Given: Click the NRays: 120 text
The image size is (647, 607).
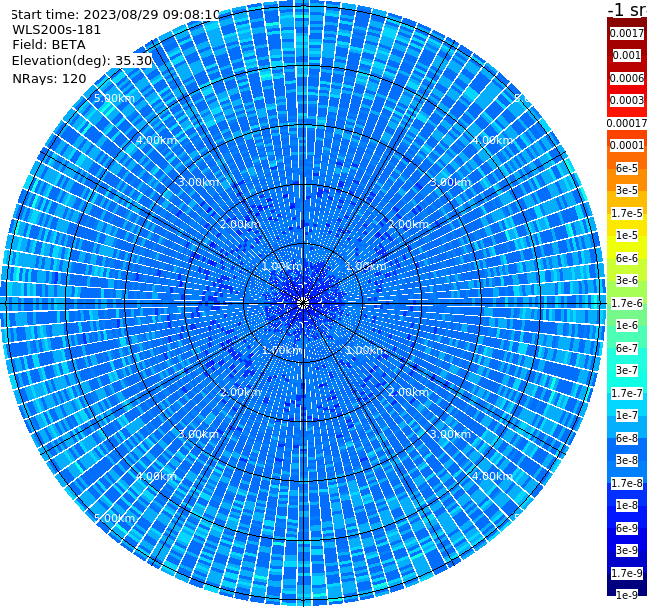Looking at the screenshot, I should (49, 79).
